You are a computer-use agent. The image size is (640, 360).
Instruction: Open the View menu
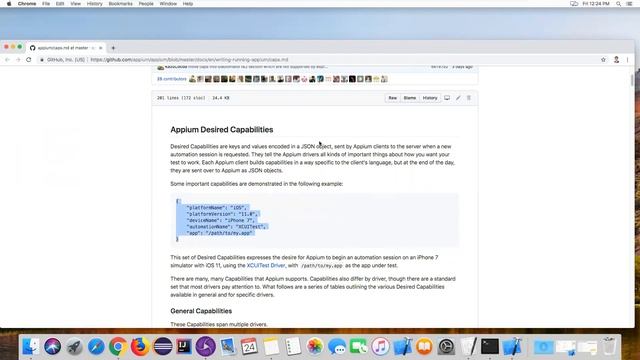click(76, 4)
